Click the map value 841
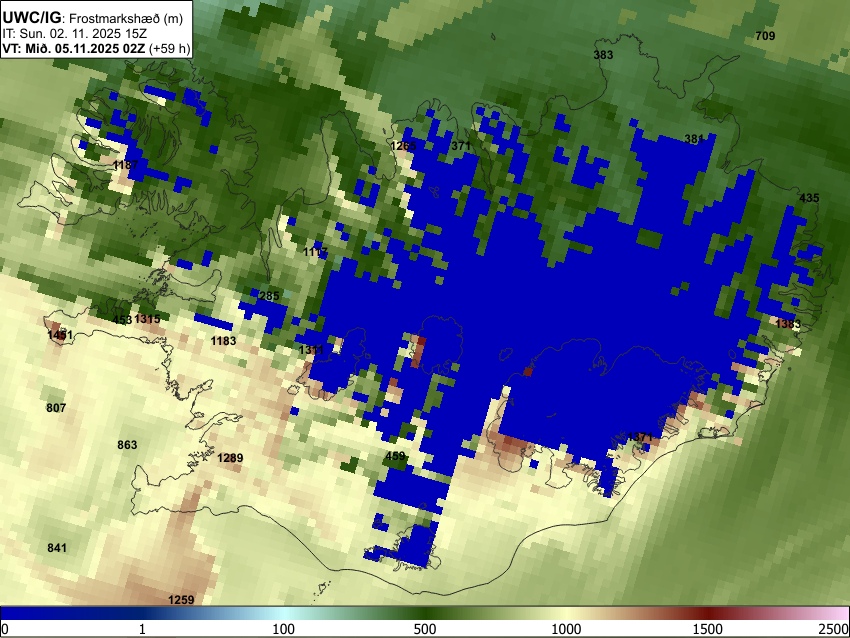The width and height of the screenshot is (850, 638). [x=57, y=548]
